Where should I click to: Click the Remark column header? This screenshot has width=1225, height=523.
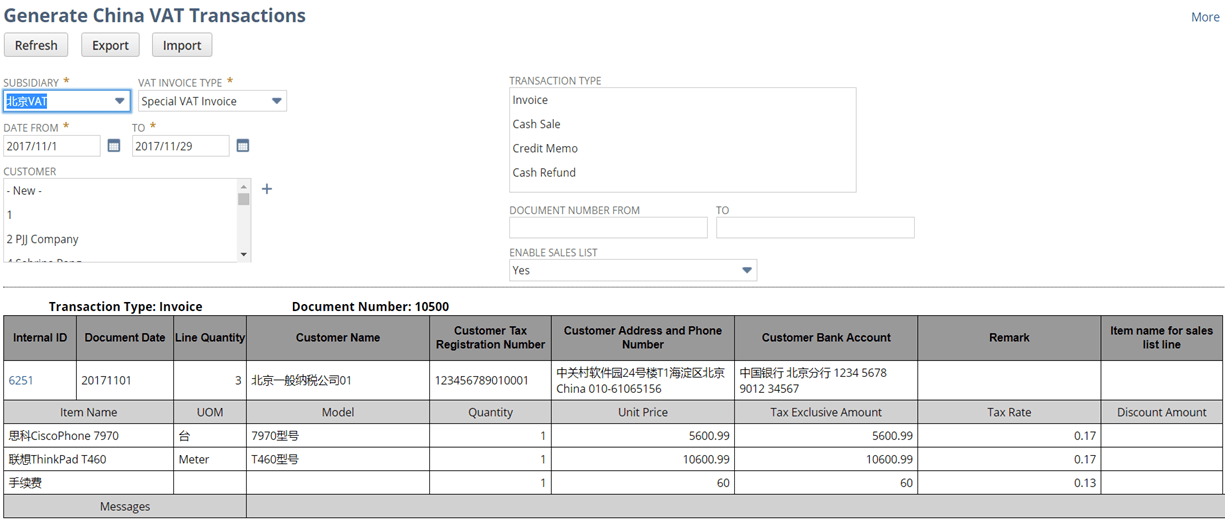1009,338
